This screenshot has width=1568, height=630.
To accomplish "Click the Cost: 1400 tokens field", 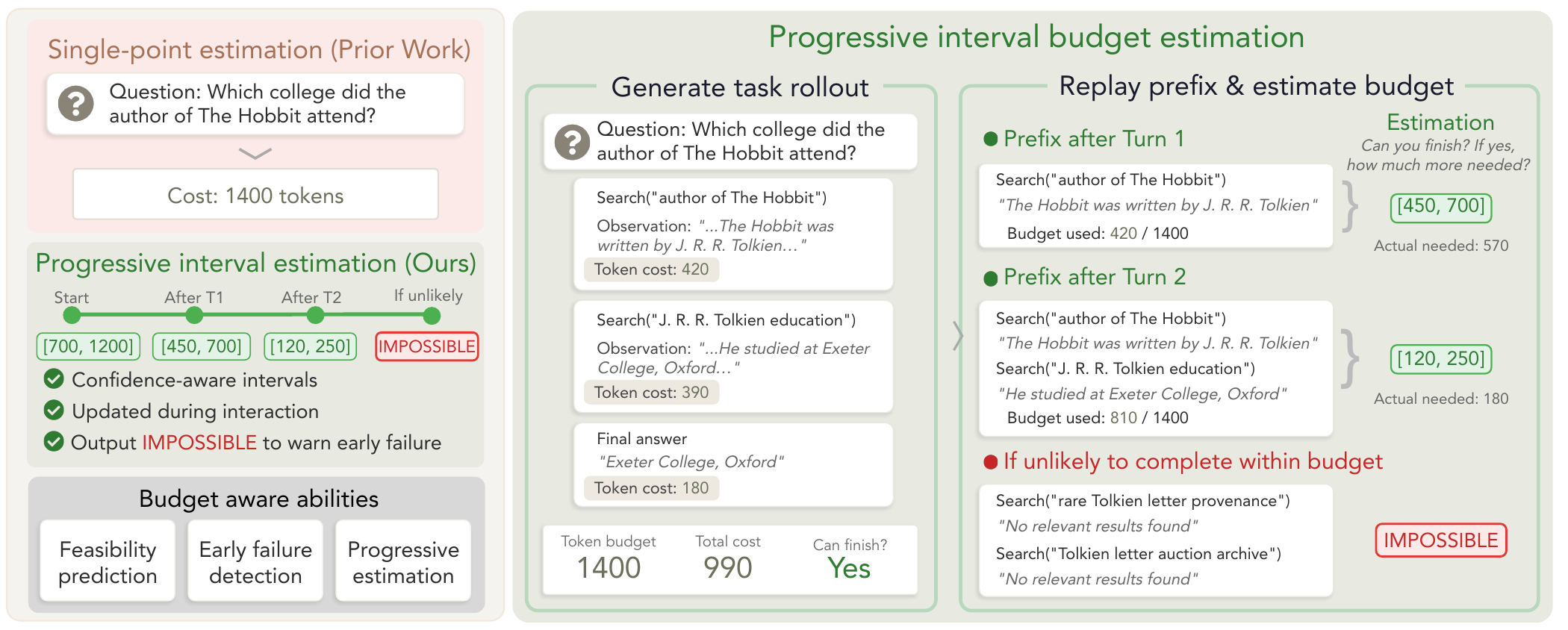I will pos(255,195).
